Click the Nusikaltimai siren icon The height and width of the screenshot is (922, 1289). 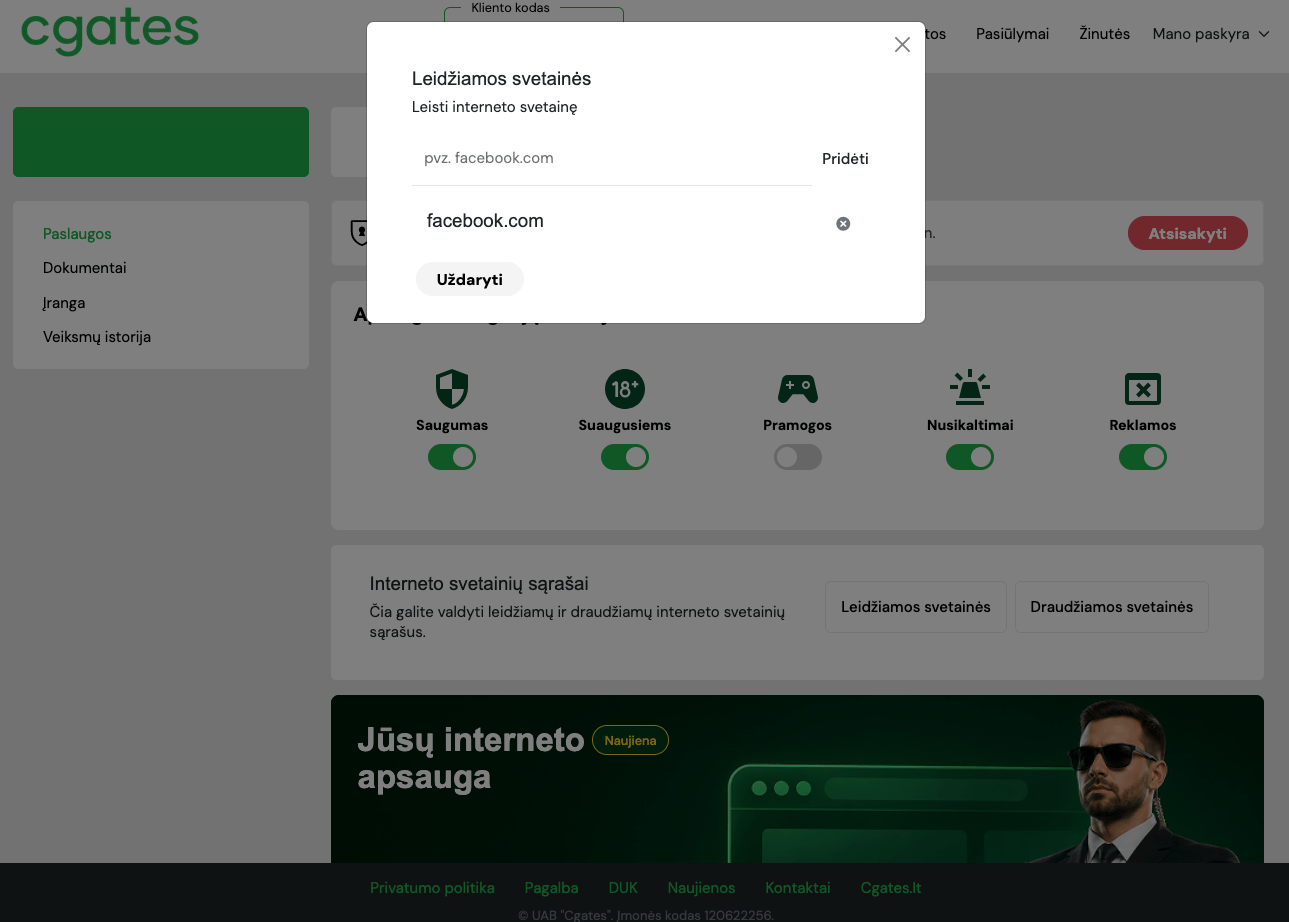[x=970, y=387]
